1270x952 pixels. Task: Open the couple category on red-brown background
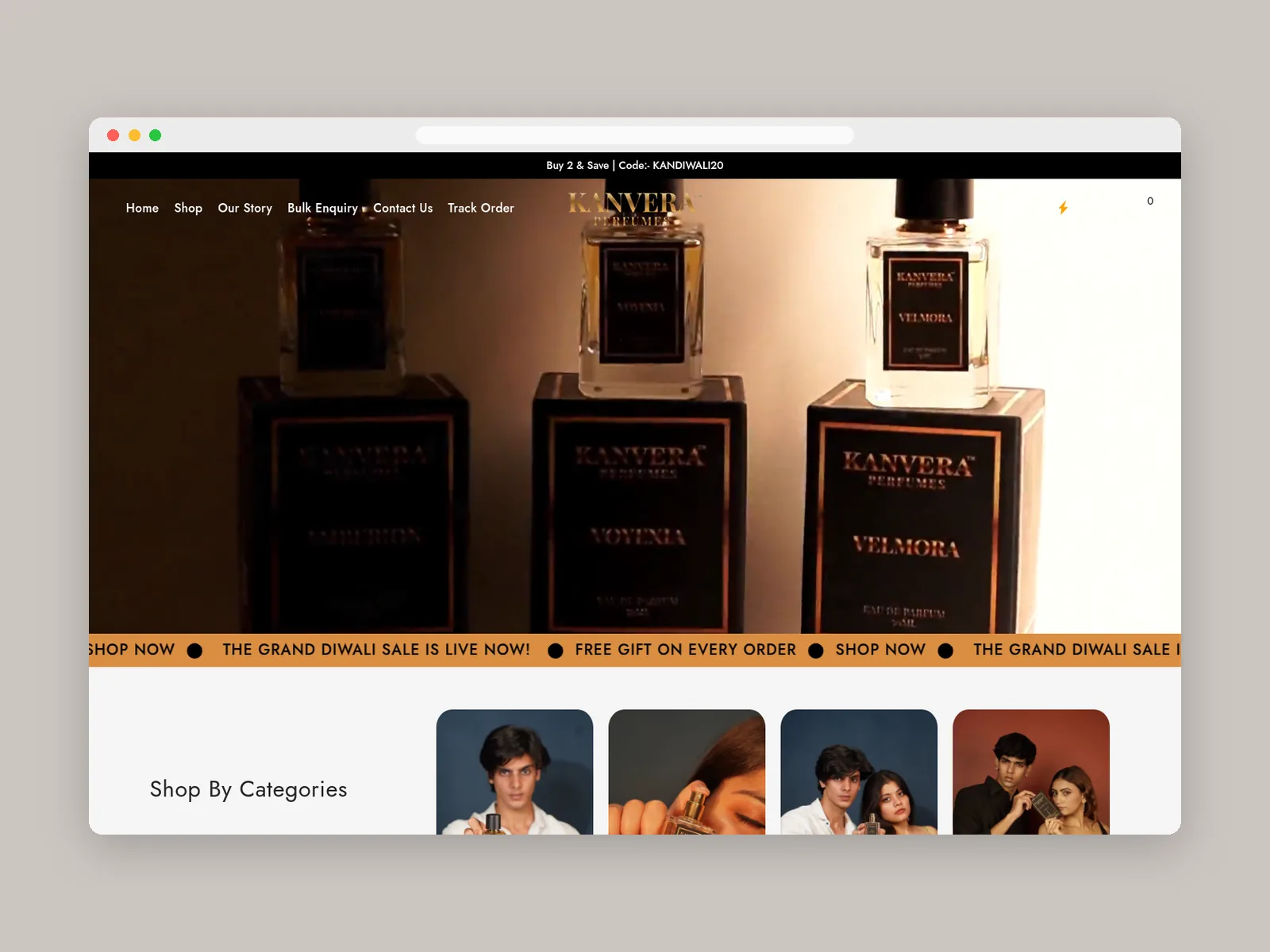(1031, 772)
